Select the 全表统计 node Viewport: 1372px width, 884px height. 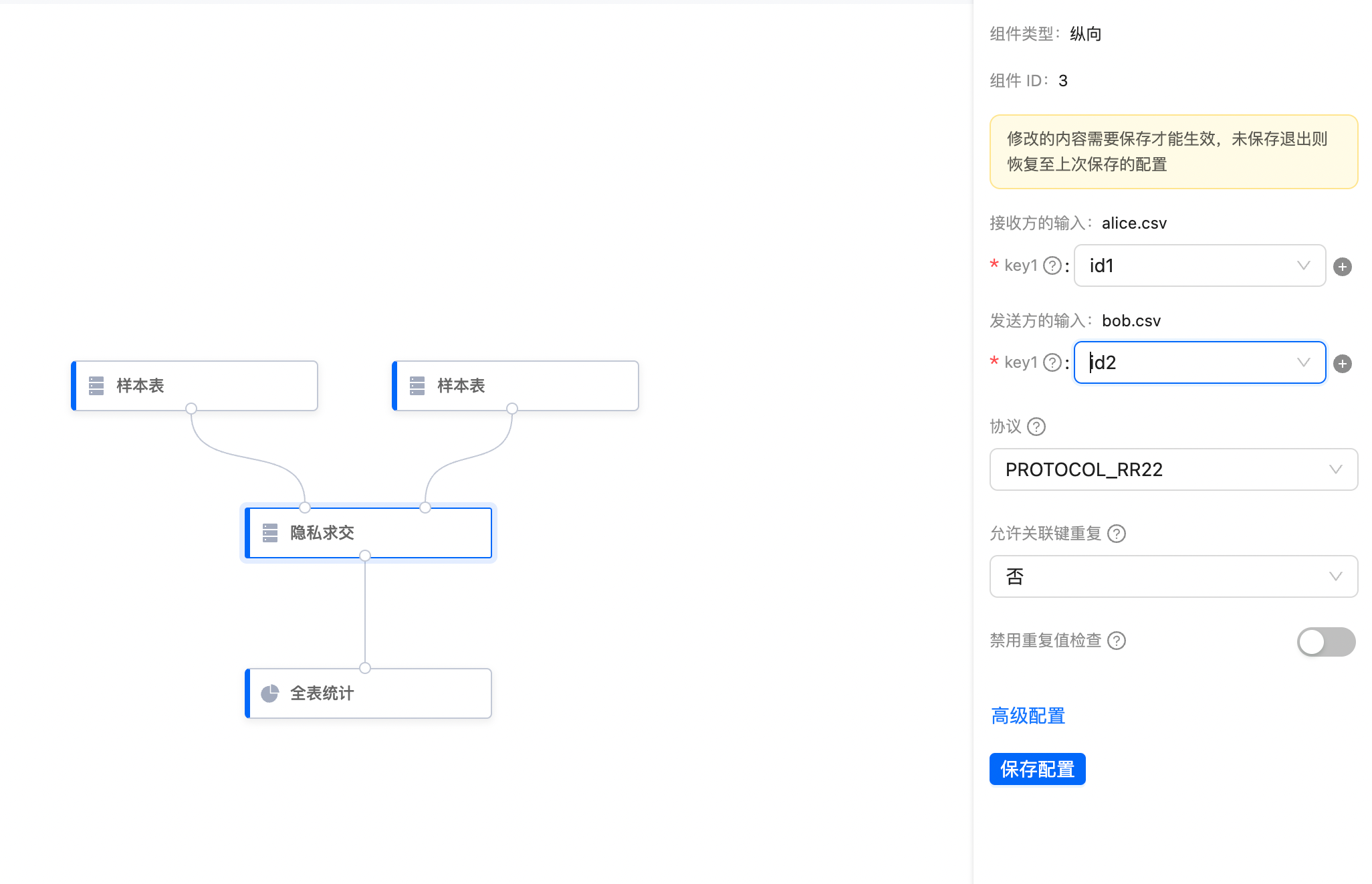pyautogui.click(x=368, y=693)
